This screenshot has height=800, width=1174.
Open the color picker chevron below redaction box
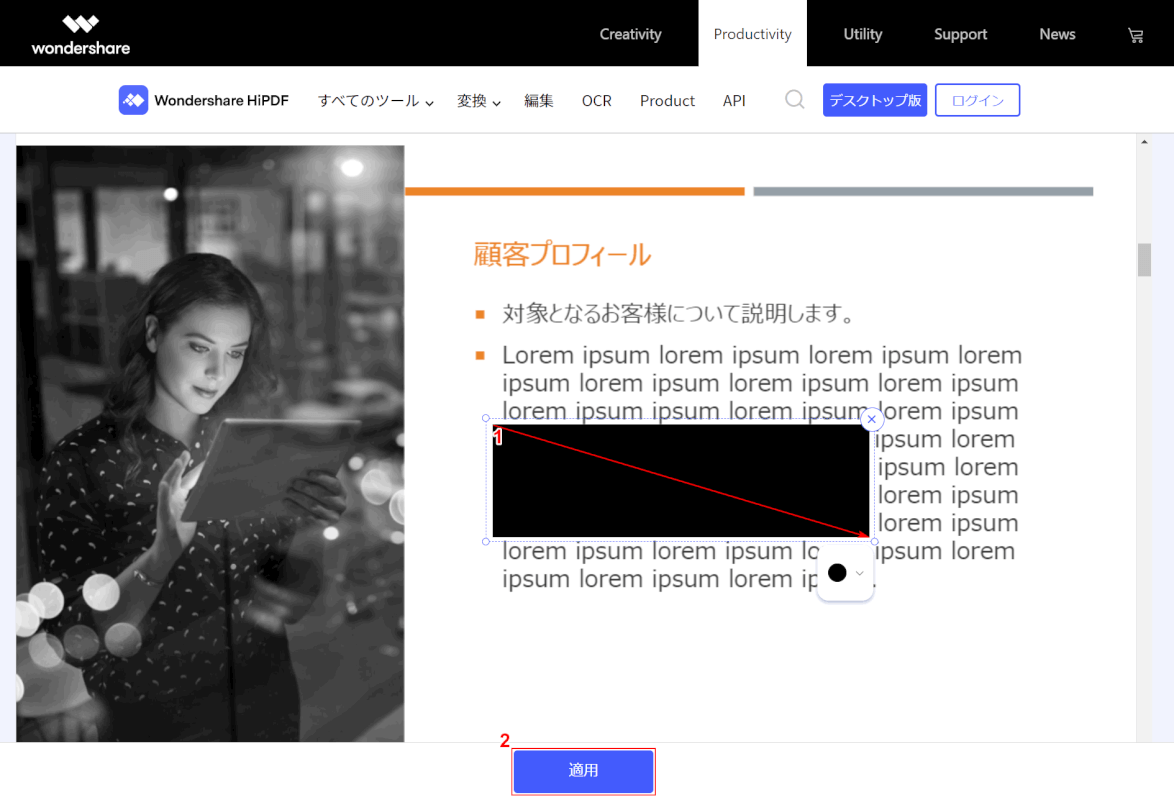point(859,573)
